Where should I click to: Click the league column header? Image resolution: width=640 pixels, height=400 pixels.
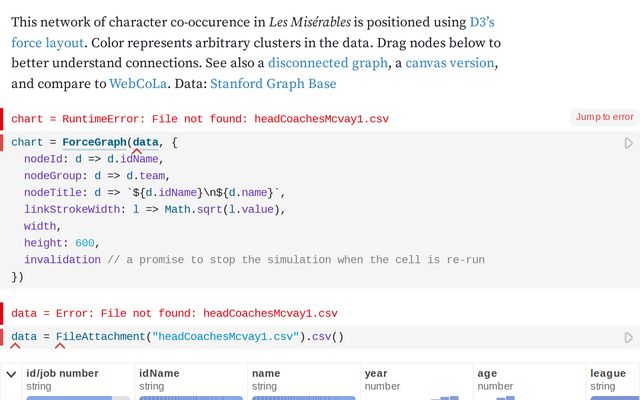(608, 374)
